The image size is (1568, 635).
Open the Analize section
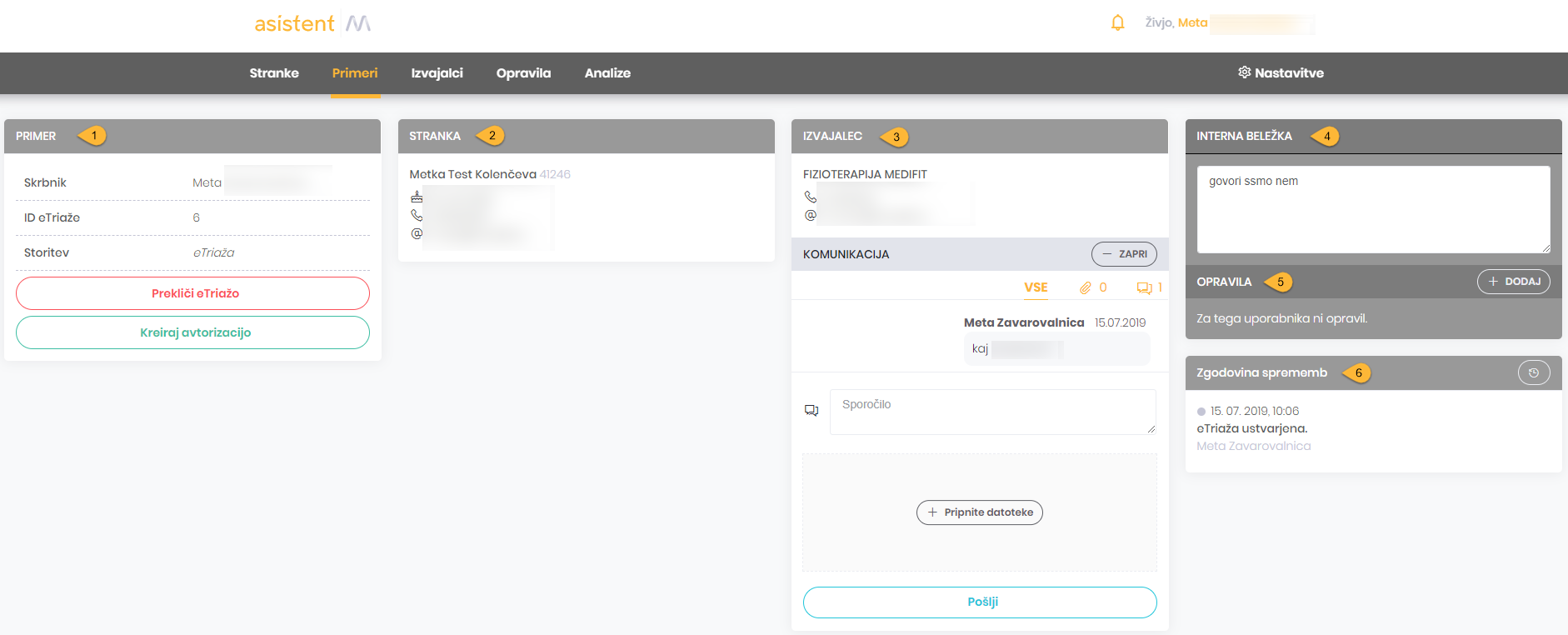[607, 73]
